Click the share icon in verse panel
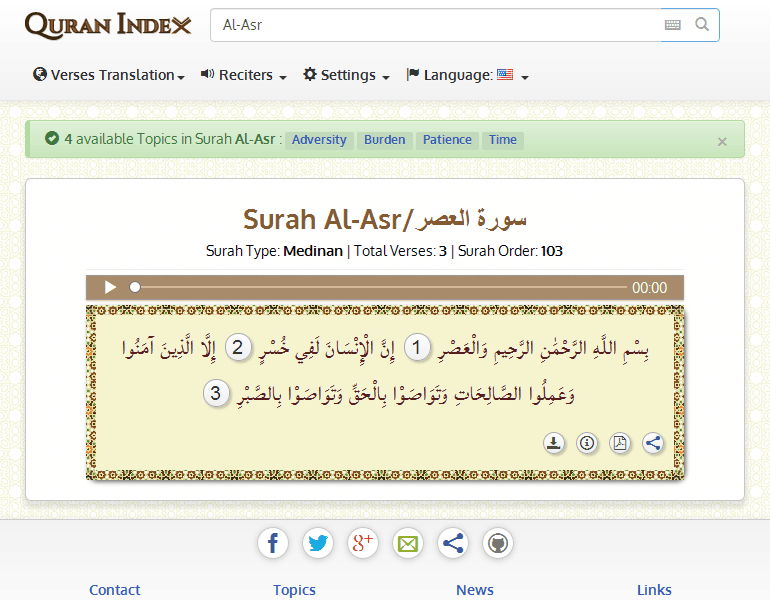Viewport: 770px width, 600px height. click(x=653, y=443)
